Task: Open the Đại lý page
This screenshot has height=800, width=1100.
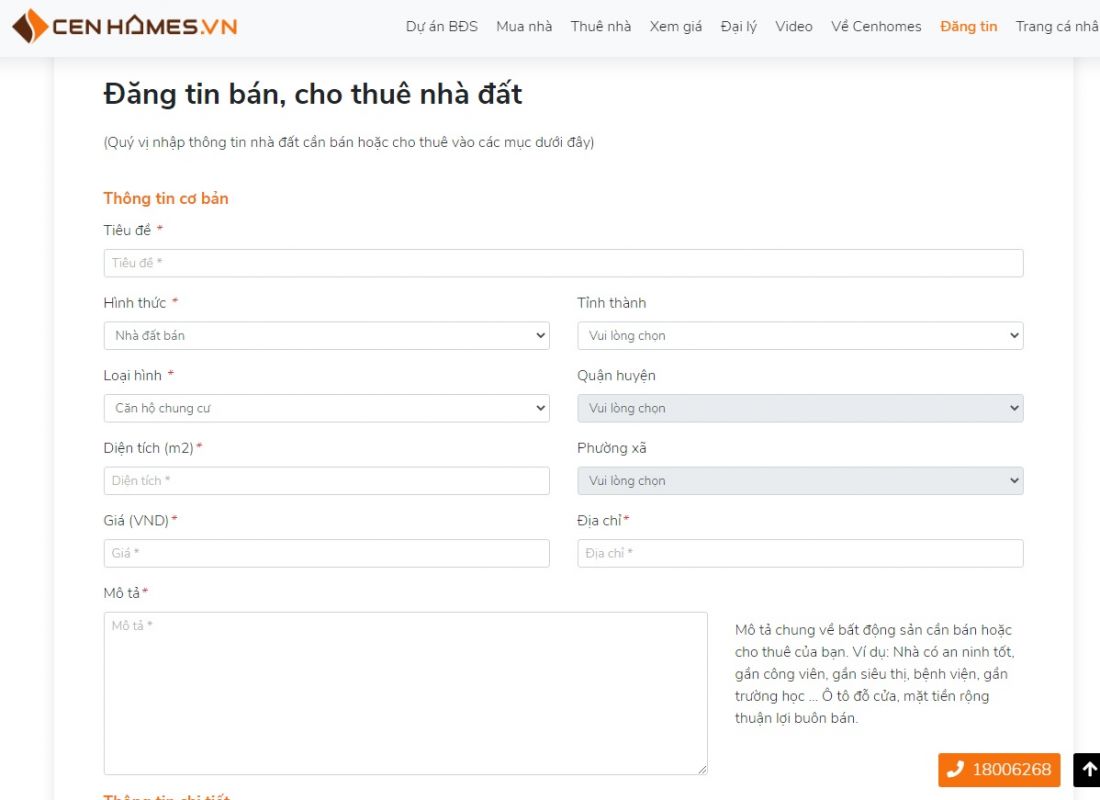Action: pos(739,27)
